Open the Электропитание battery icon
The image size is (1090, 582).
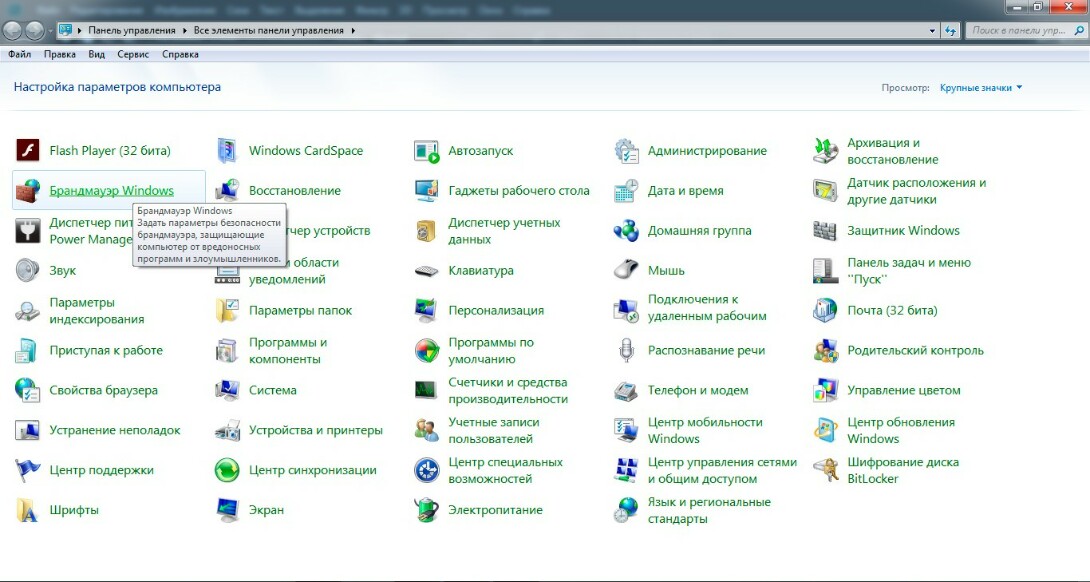[x=427, y=510]
